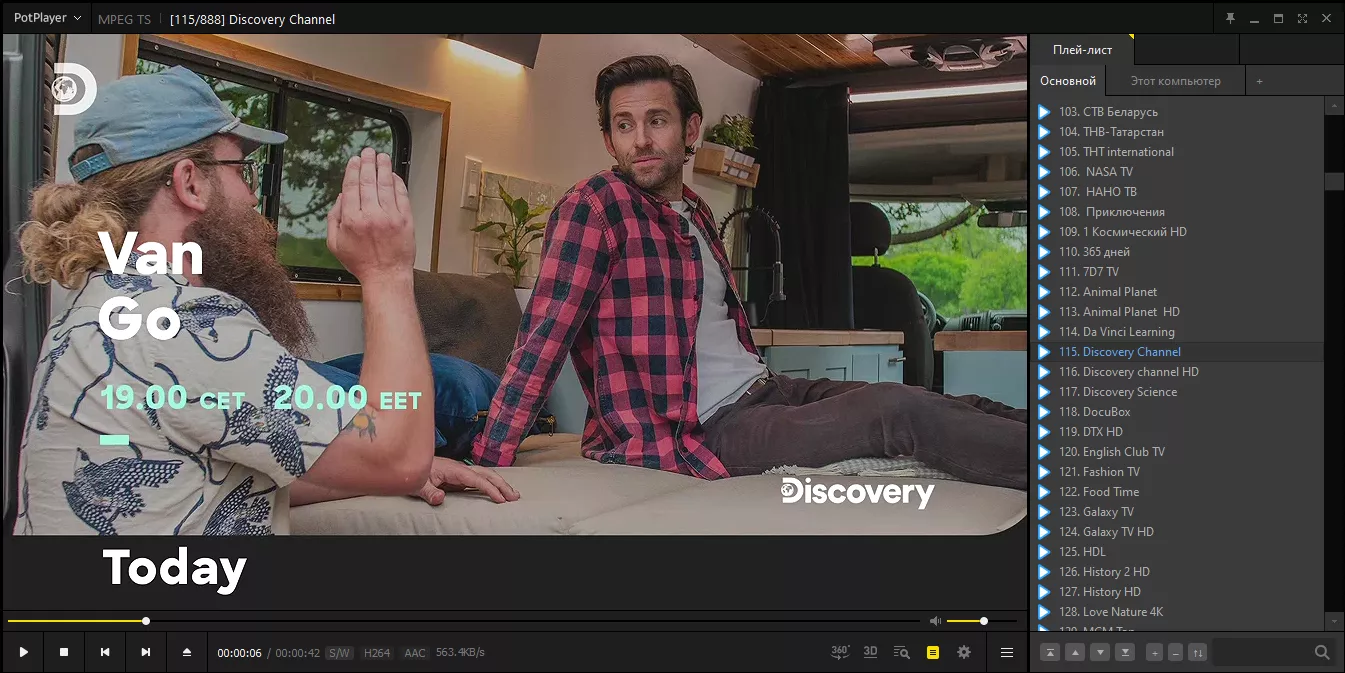Open the chapter and bookmark search icon
This screenshot has width=1345, height=673.
point(901,652)
